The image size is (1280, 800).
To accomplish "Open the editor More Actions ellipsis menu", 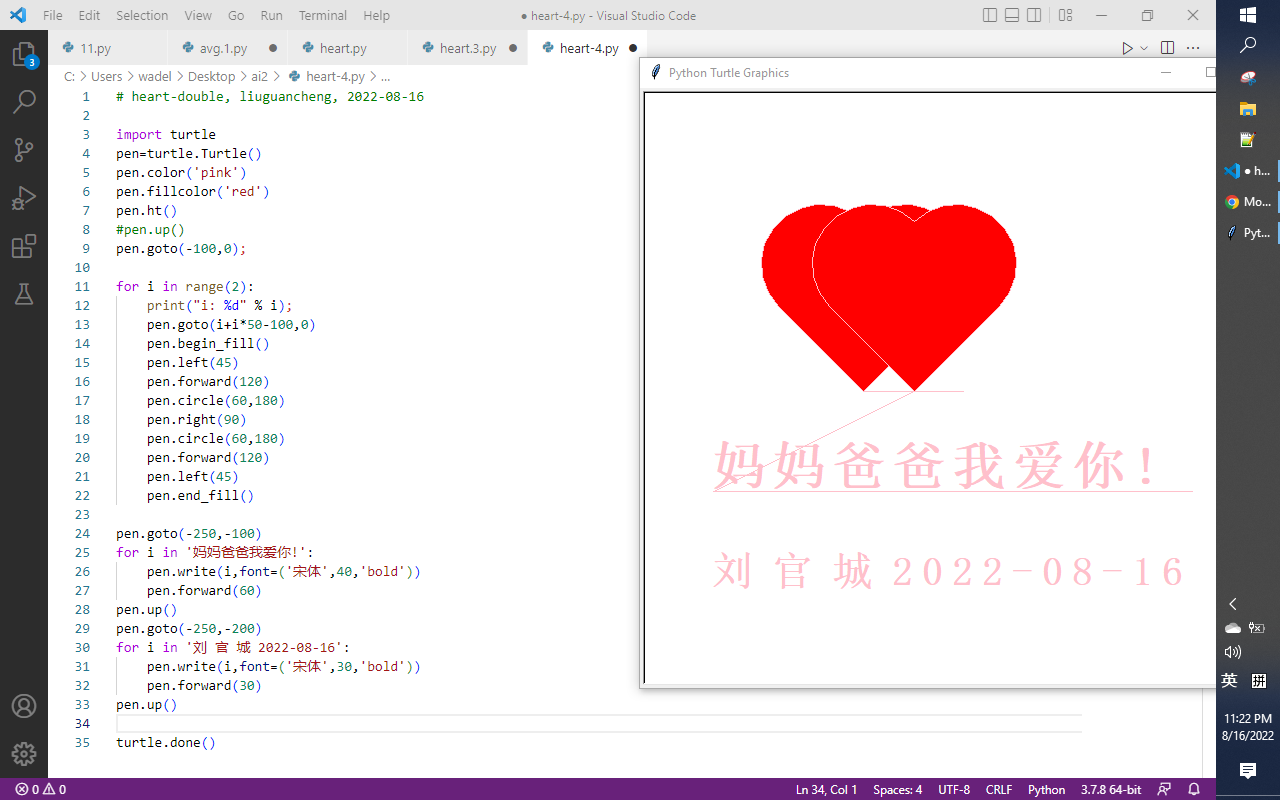I will [1193, 48].
